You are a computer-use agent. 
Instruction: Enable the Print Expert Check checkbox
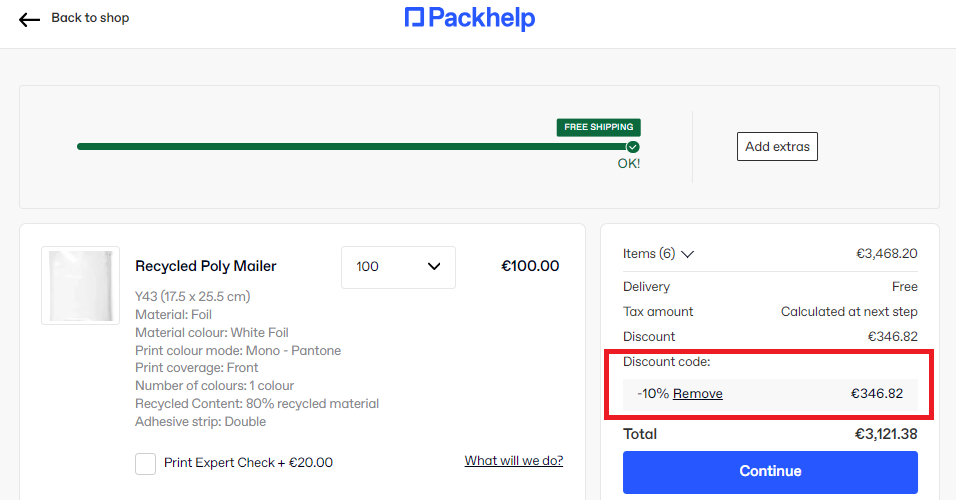(146, 463)
